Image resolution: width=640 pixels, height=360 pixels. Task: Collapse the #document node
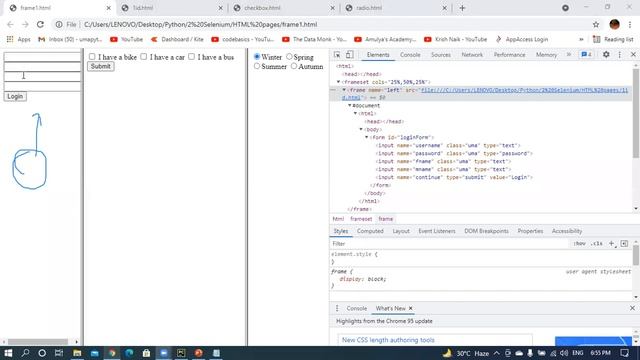click(x=350, y=105)
